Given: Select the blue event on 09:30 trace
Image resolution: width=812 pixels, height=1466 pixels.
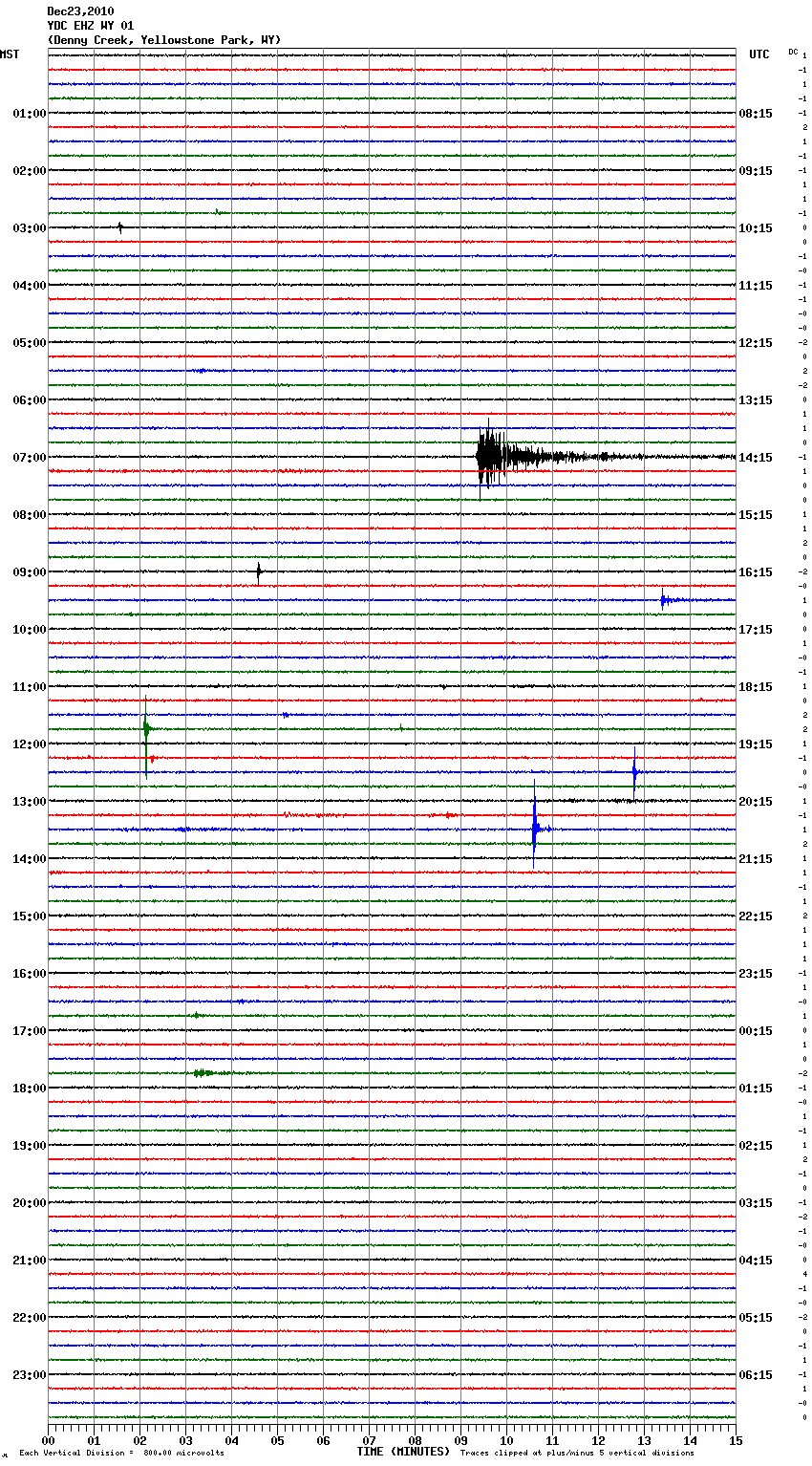Looking at the screenshot, I should pyautogui.click(x=669, y=600).
